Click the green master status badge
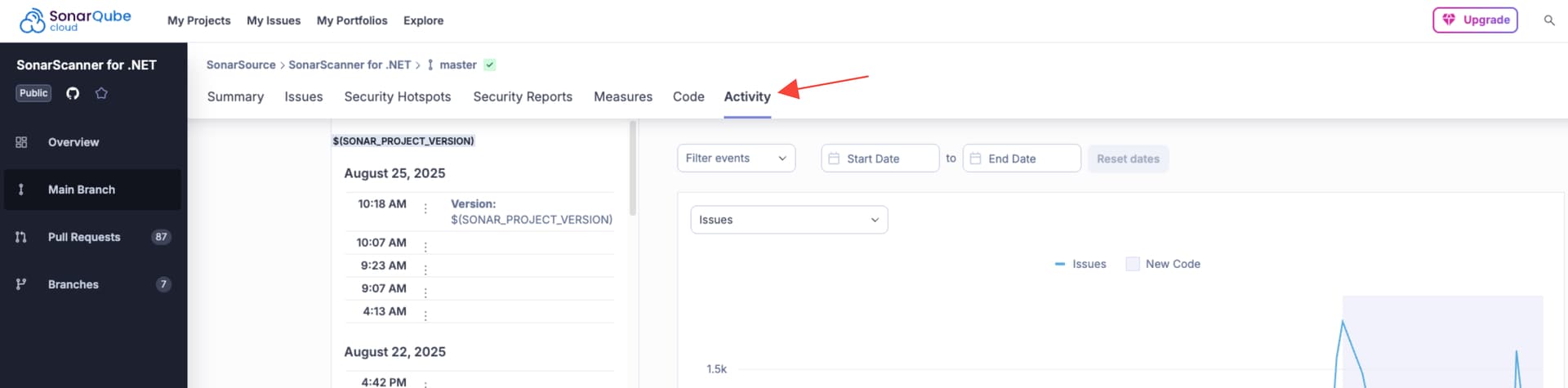 point(490,65)
